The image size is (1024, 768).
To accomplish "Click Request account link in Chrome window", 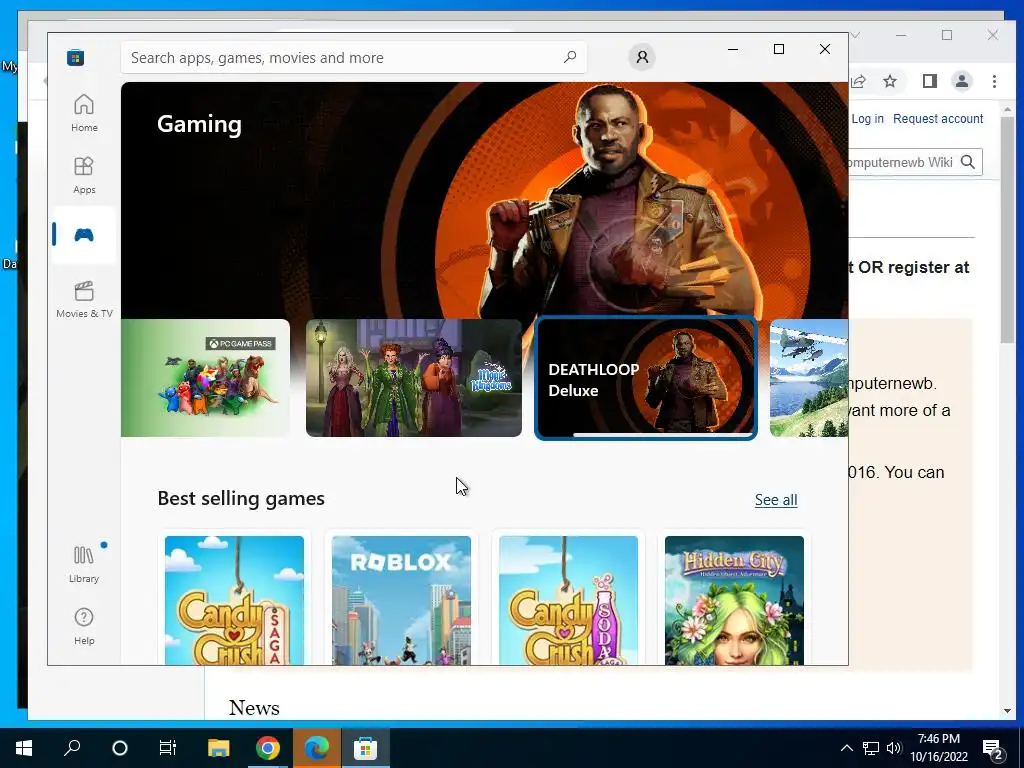I will point(938,119).
